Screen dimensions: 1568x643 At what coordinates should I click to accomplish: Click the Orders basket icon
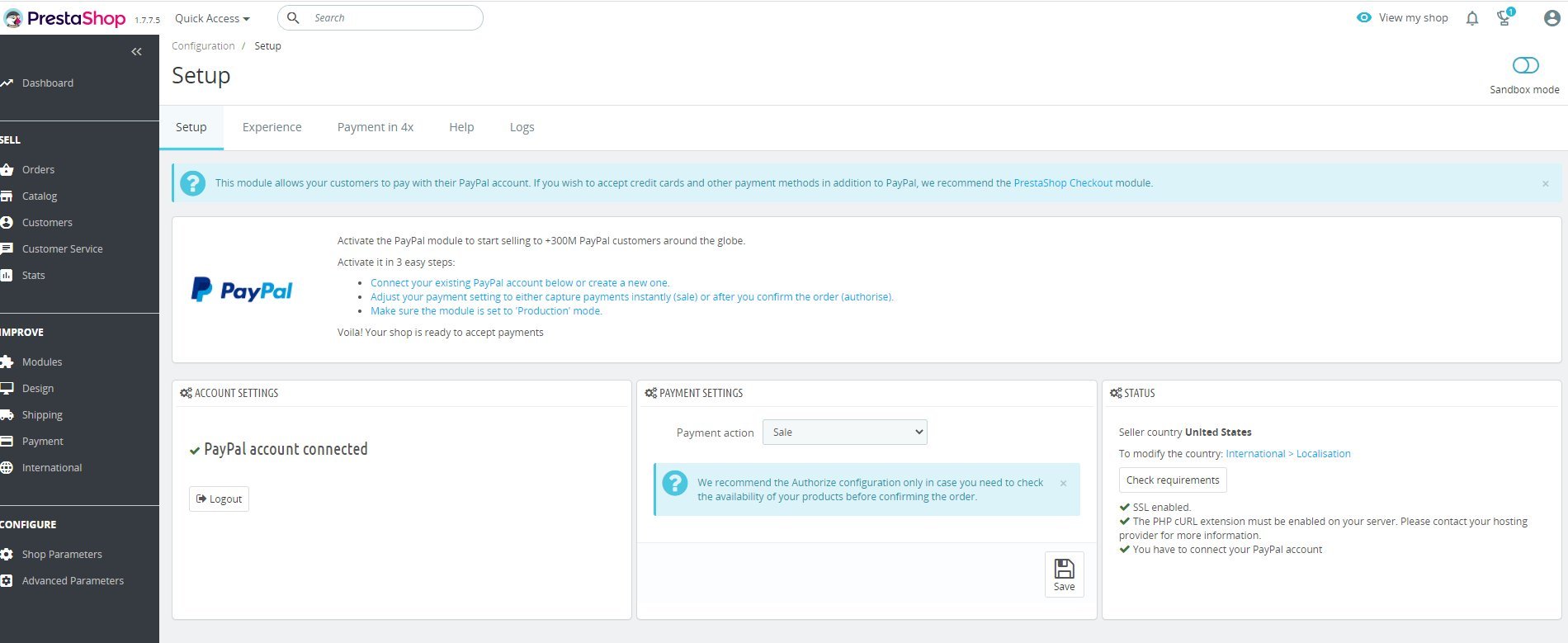pos(7,169)
